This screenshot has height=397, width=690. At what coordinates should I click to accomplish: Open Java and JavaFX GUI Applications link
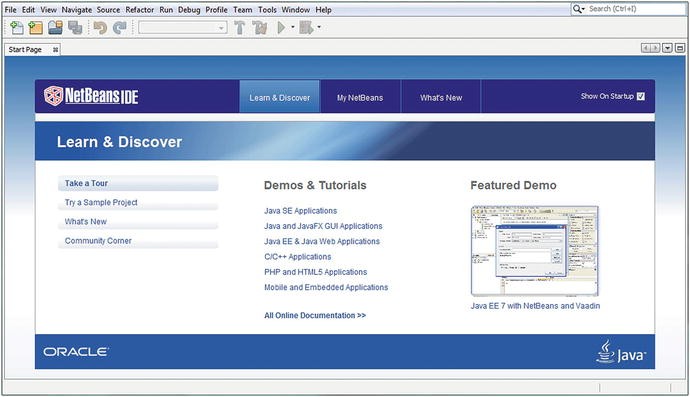[323, 226]
